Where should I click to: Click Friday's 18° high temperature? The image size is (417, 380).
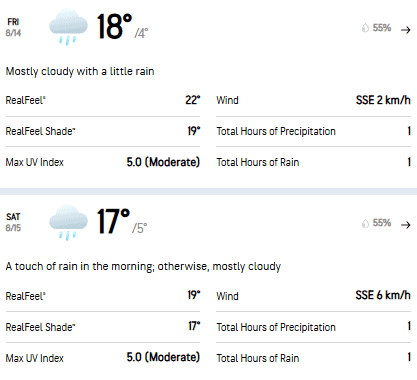[x=114, y=26]
